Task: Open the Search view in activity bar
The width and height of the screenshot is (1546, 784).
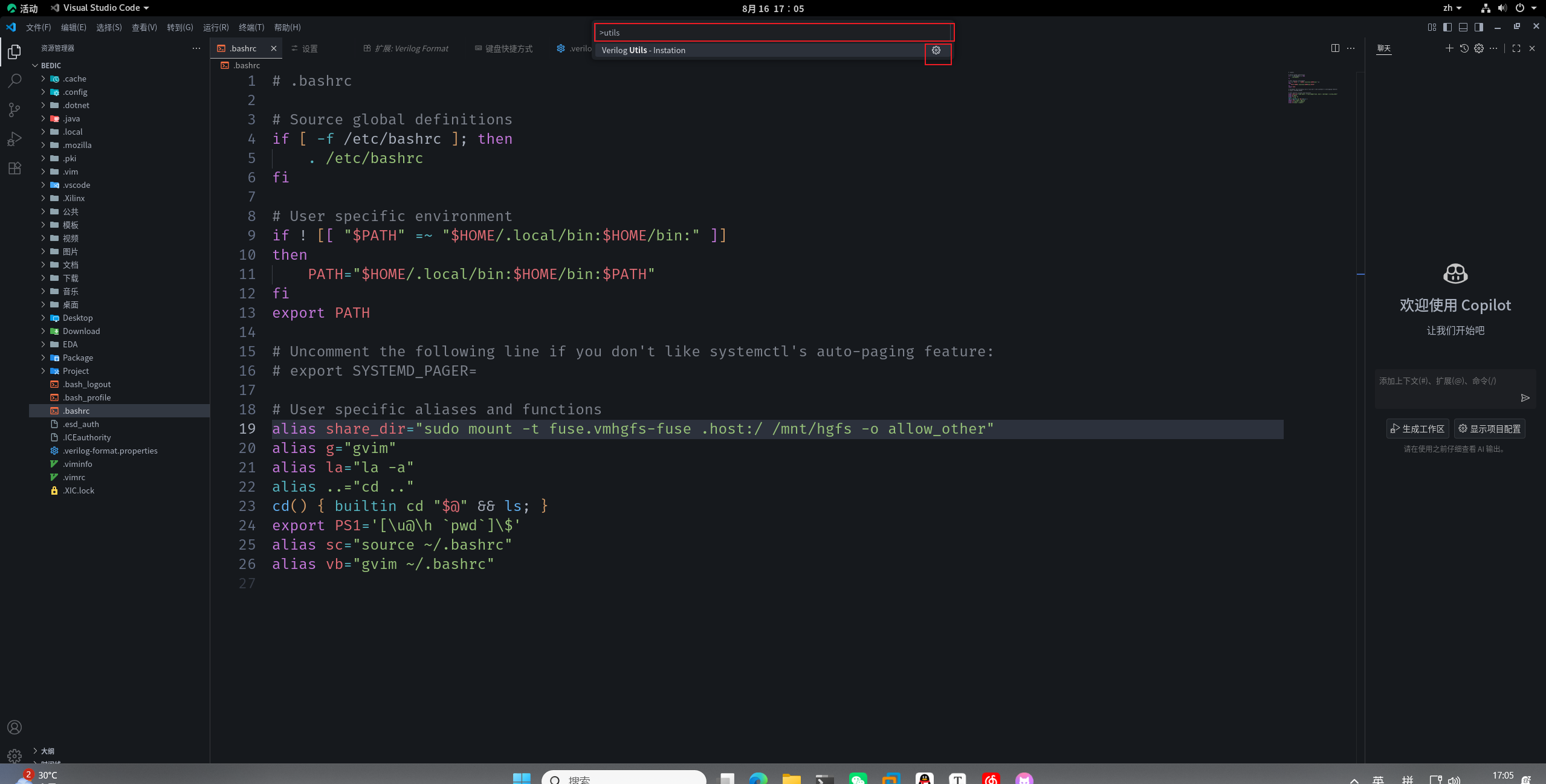Action: (15, 80)
